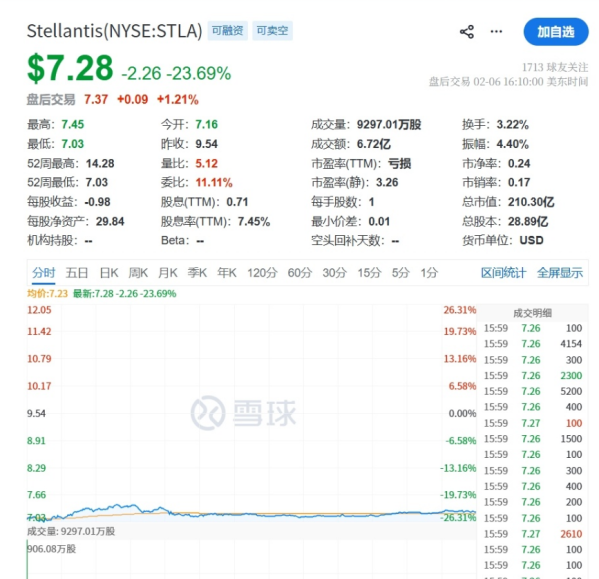Click the $7.28 current price
The image size is (599, 579).
tap(70, 68)
